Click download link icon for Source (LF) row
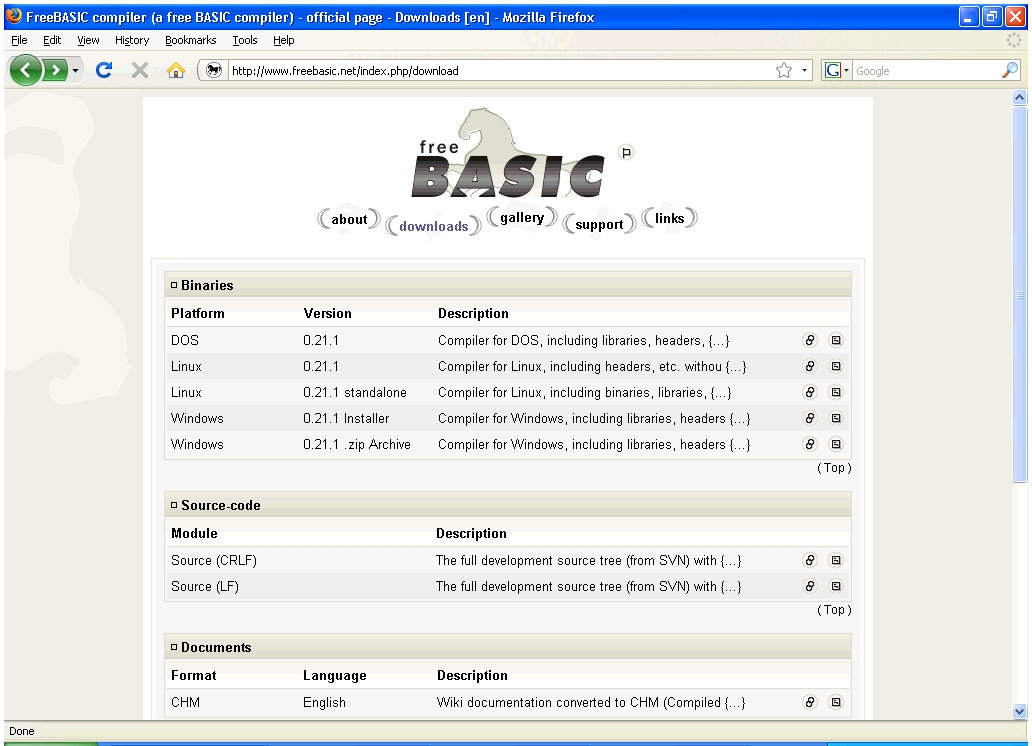This screenshot has height=746, width=1032. tap(810, 586)
